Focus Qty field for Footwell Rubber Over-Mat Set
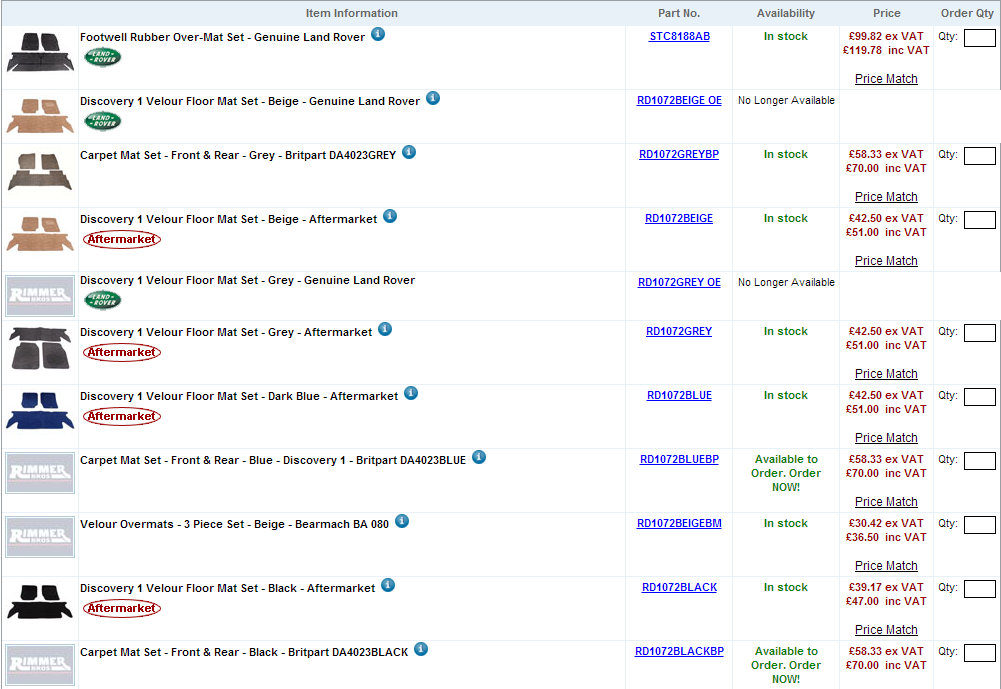 pos(979,38)
